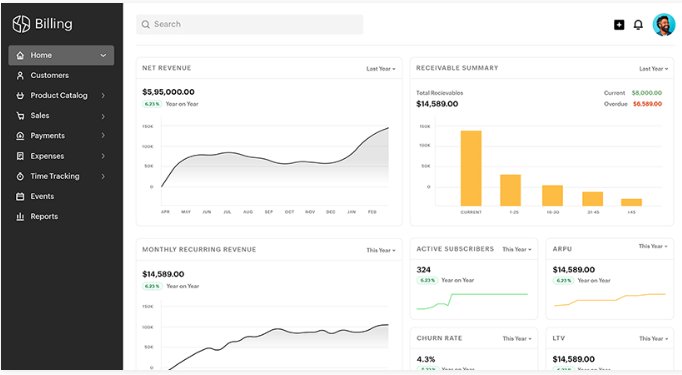Expand the Time Tracking submenu arrow
Image resolution: width=682 pixels, height=375 pixels.
103,176
